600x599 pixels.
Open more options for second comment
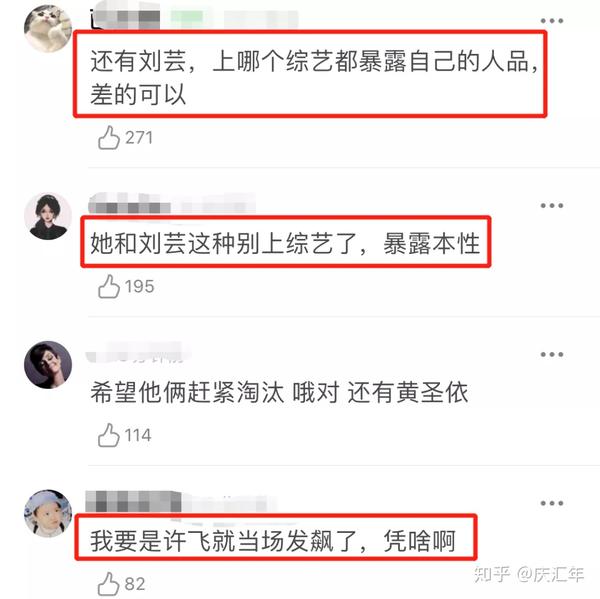click(x=551, y=206)
